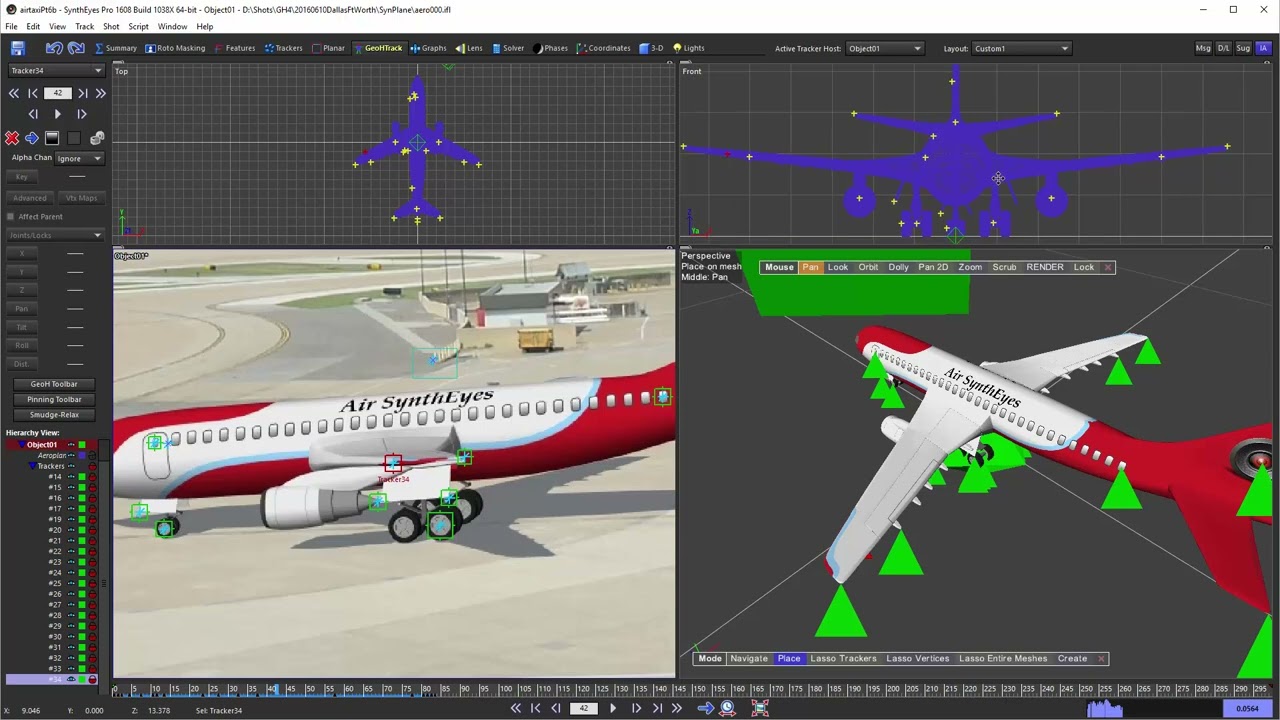1280x720 pixels.
Task: Click the green color swatch for Object01
Action: (x=82, y=445)
